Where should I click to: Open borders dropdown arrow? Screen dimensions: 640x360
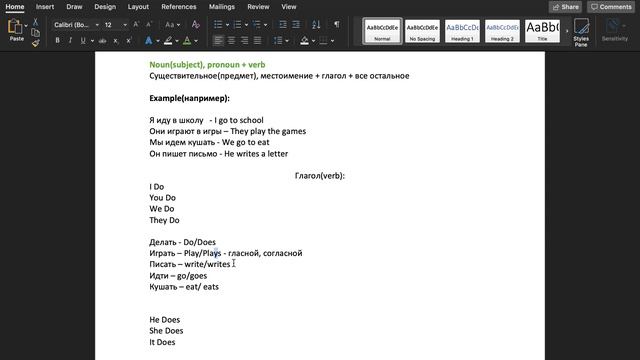coord(332,41)
